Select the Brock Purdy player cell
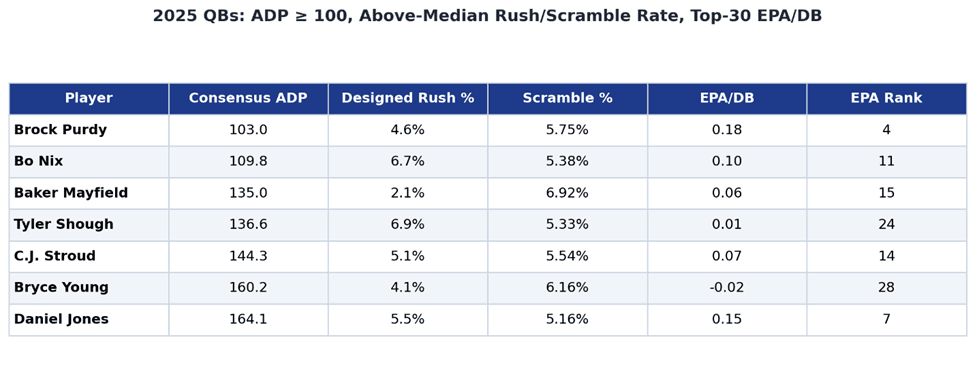This screenshot has height=389, width=975. (89, 130)
